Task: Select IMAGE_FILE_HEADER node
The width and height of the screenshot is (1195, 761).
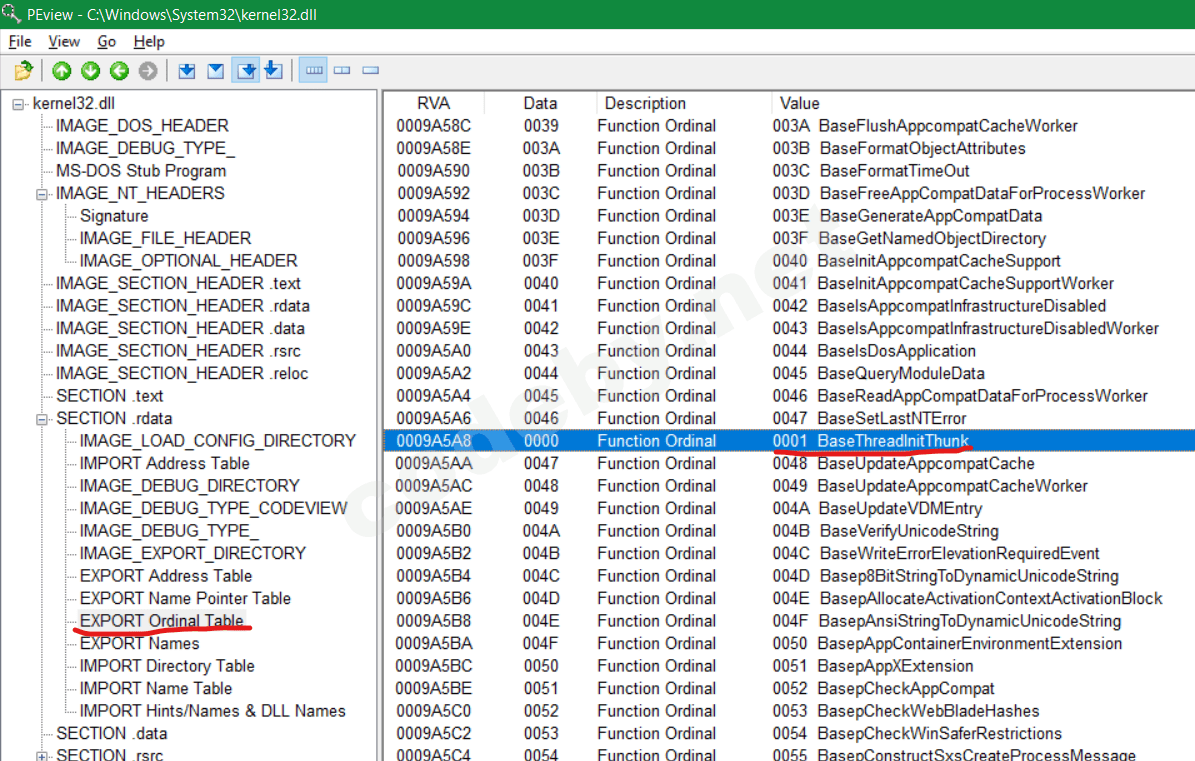Action: (x=165, y=238)
